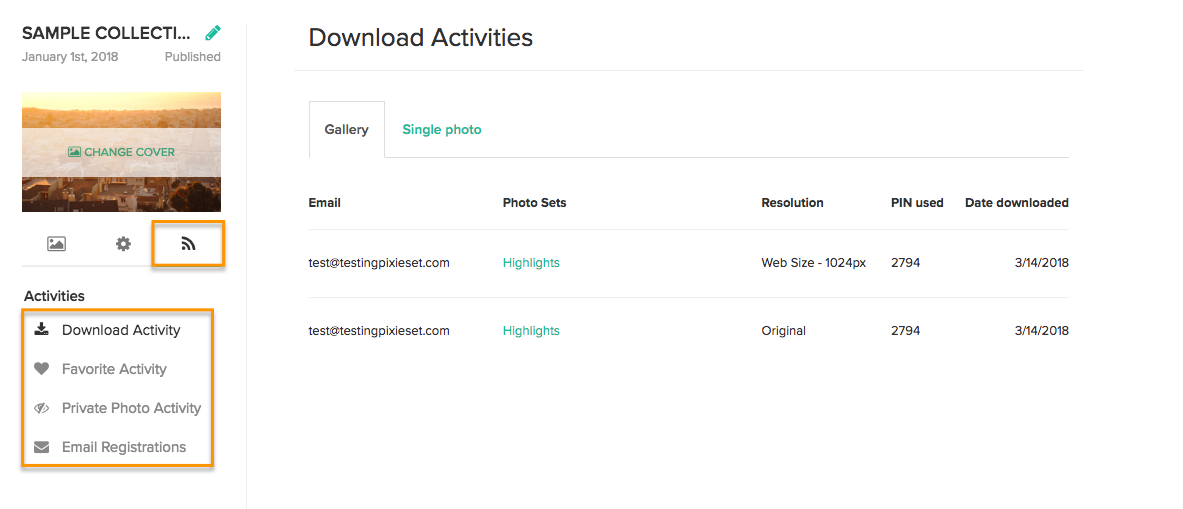Click the crossed-eye private photo icon
The image size is (1183, 509).
pos(42,408)
